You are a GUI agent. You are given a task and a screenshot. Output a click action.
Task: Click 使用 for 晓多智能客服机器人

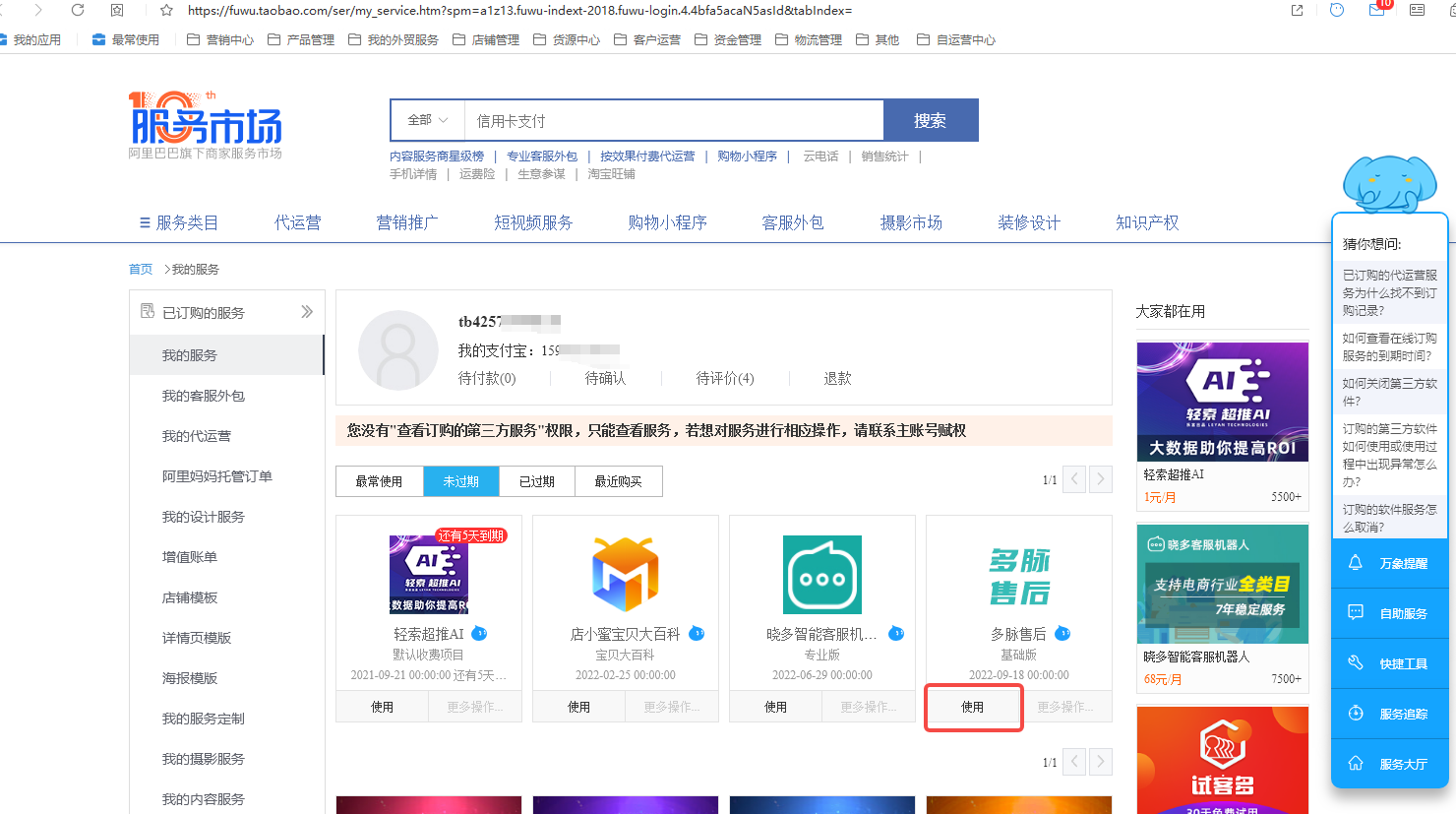[x=776, y=707]
